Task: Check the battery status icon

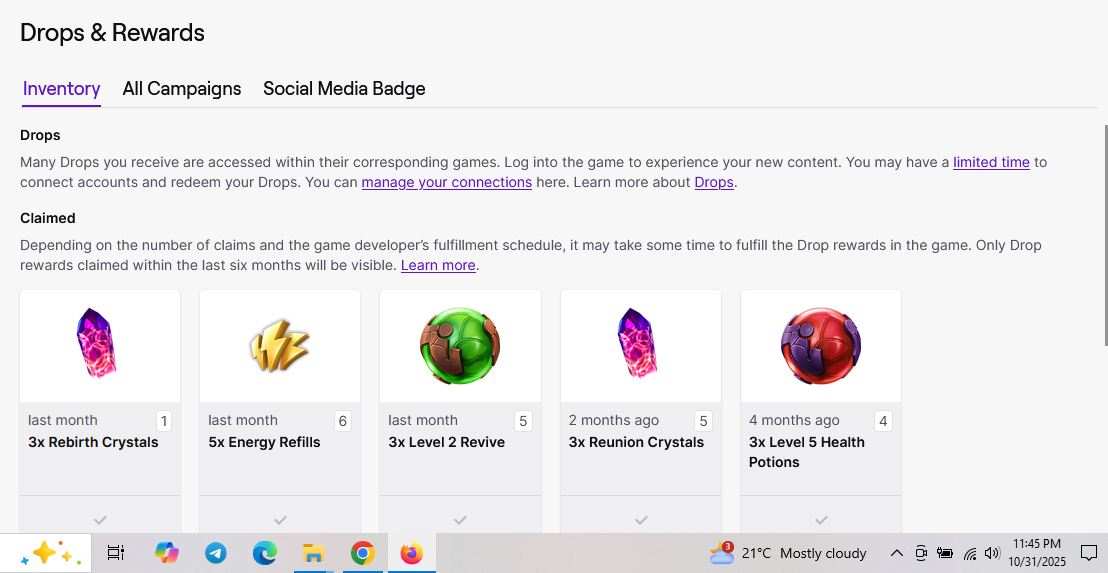Action: point(945,553)
